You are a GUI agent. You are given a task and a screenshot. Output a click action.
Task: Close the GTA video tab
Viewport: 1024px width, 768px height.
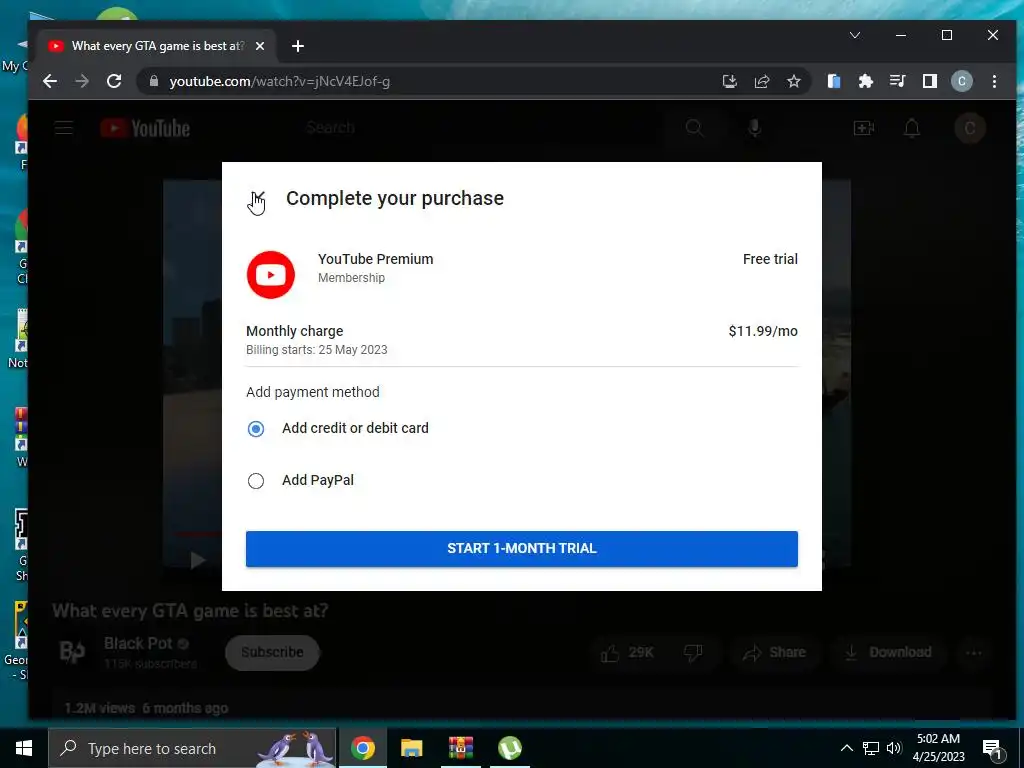click(260, 46)
